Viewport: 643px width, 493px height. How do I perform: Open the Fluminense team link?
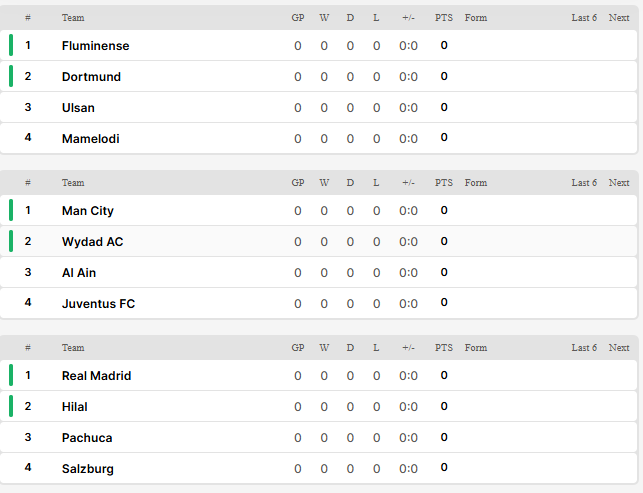pyautogui.click(x=95, y=46)
